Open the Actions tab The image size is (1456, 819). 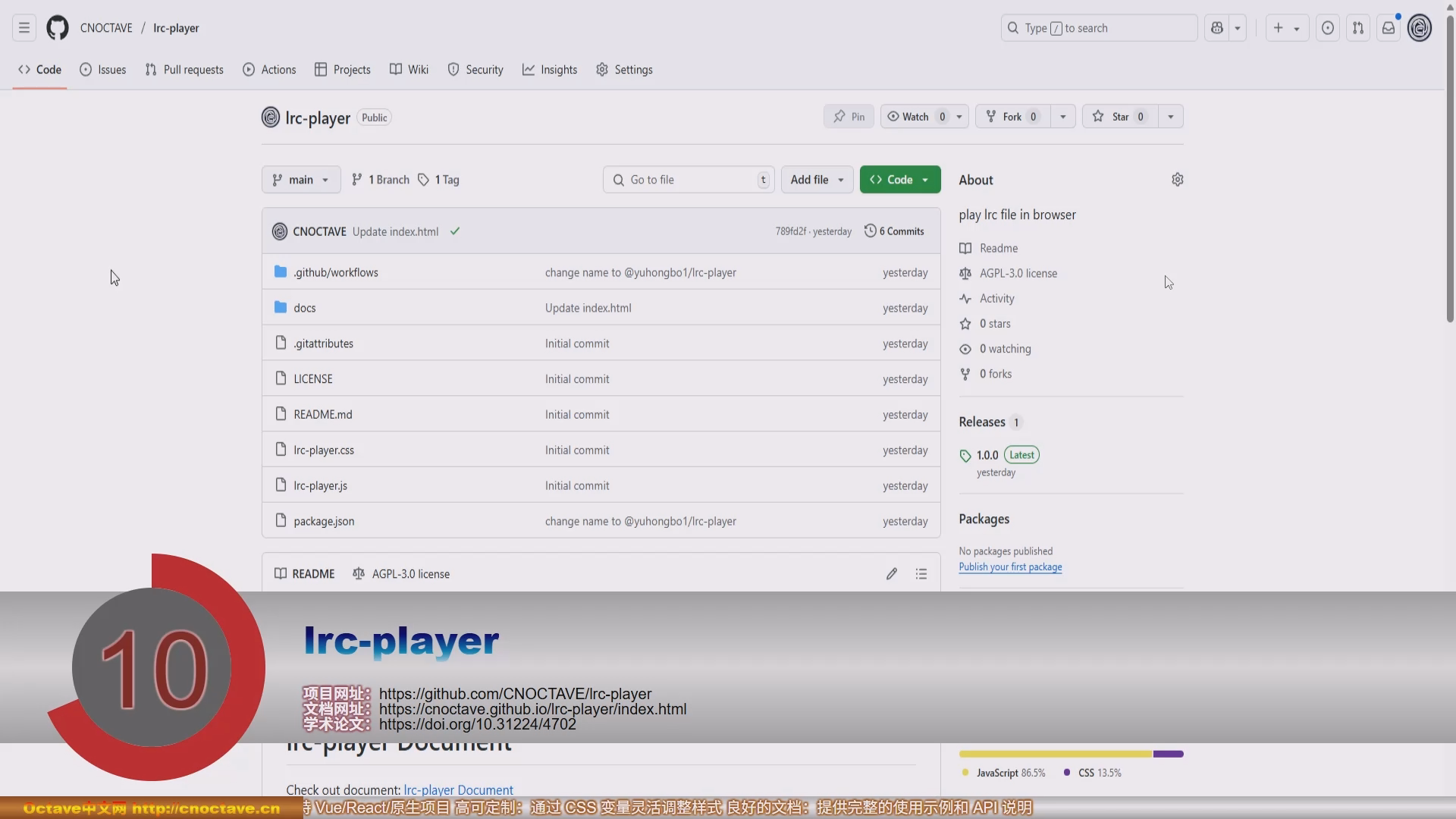pyautogui.click(x=269, y=70)
